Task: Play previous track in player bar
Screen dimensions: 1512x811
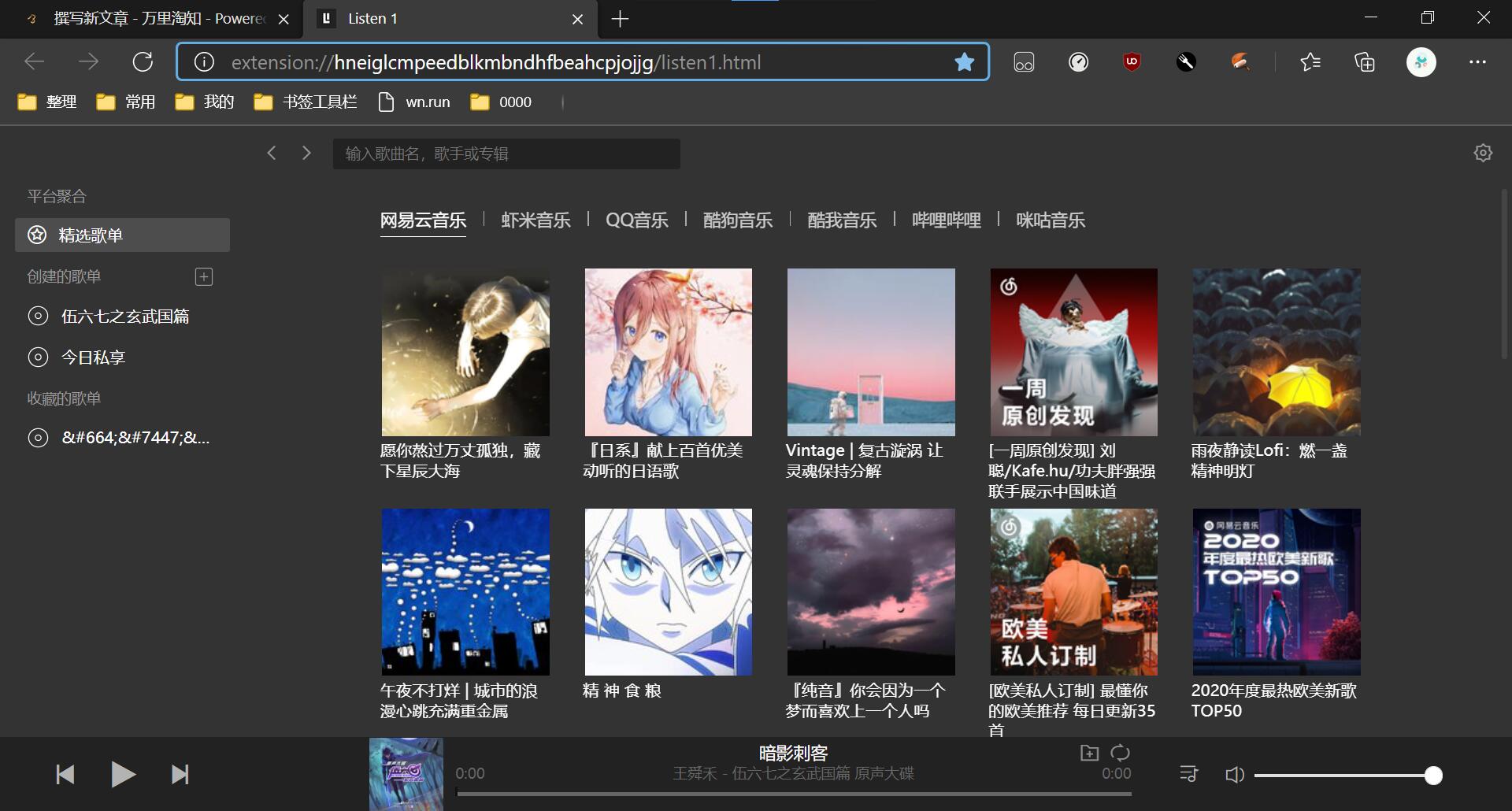Action: 65,775
